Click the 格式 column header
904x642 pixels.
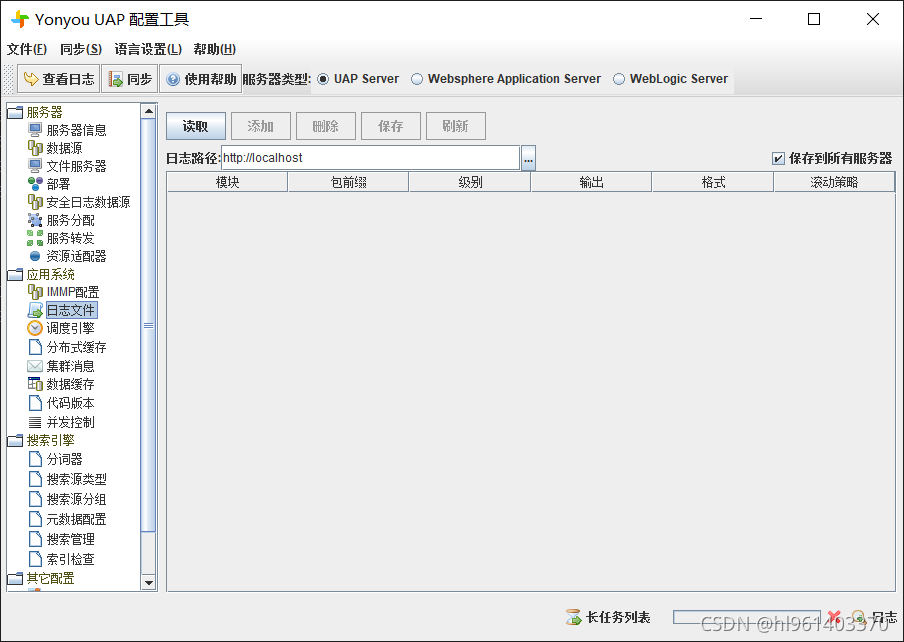pos(713,182)
